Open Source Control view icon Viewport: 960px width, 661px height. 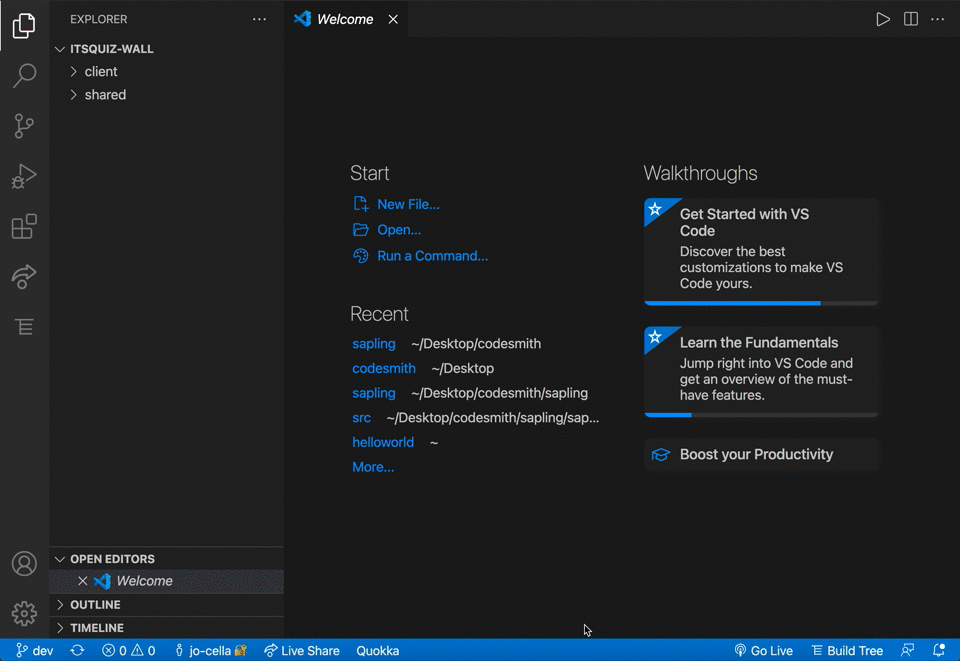[x=24, y=126]
